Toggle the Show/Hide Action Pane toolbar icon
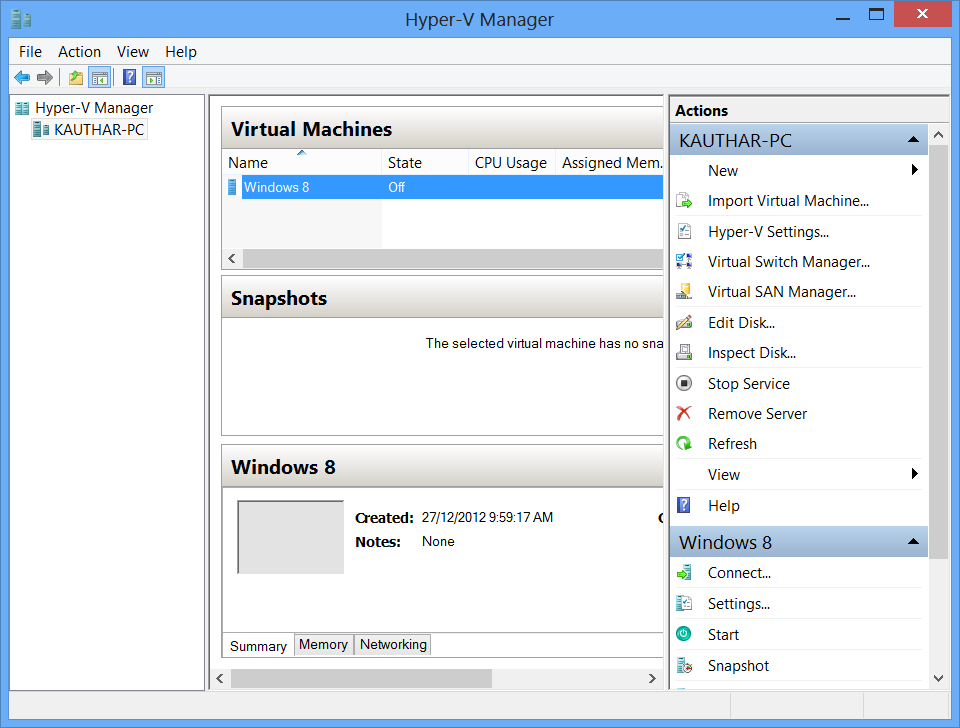This screenshot has width=960, height=728. (154, 78)
